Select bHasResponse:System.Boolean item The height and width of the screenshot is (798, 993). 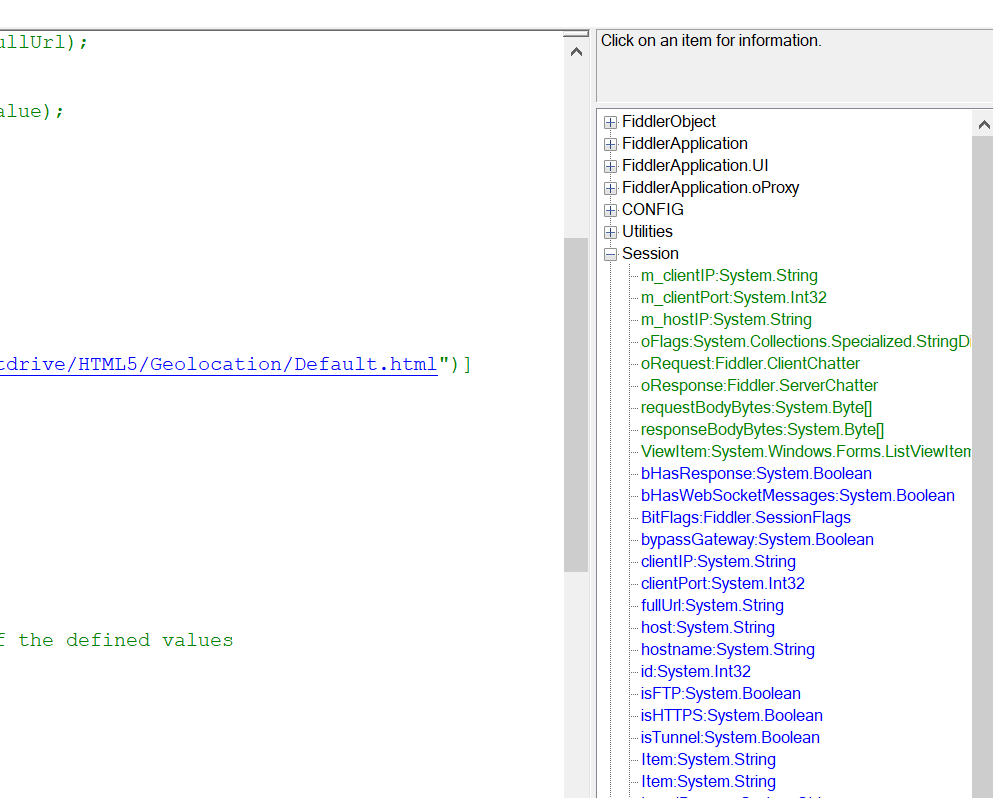pos(756,474)
